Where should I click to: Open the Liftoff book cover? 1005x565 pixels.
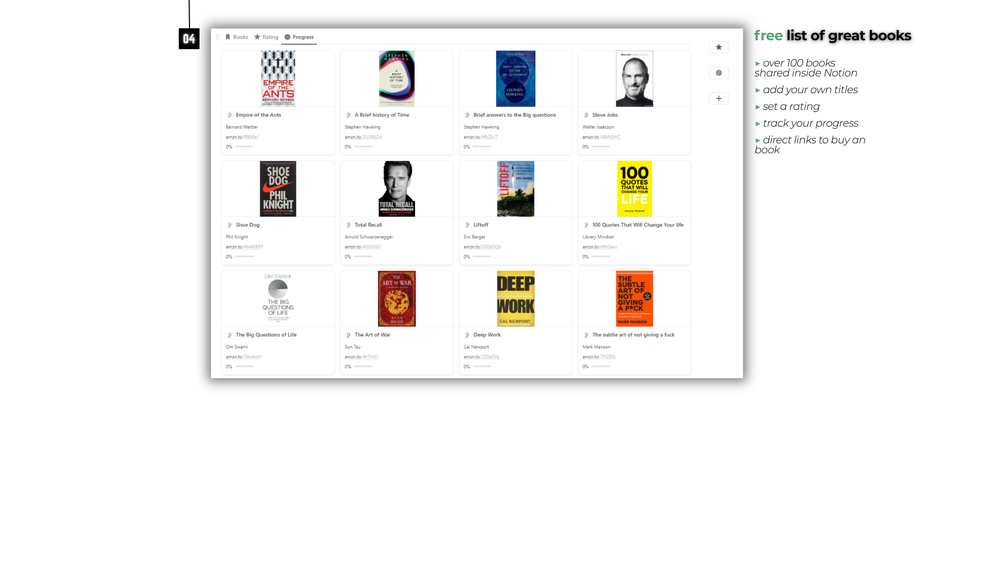coord(515,189)
